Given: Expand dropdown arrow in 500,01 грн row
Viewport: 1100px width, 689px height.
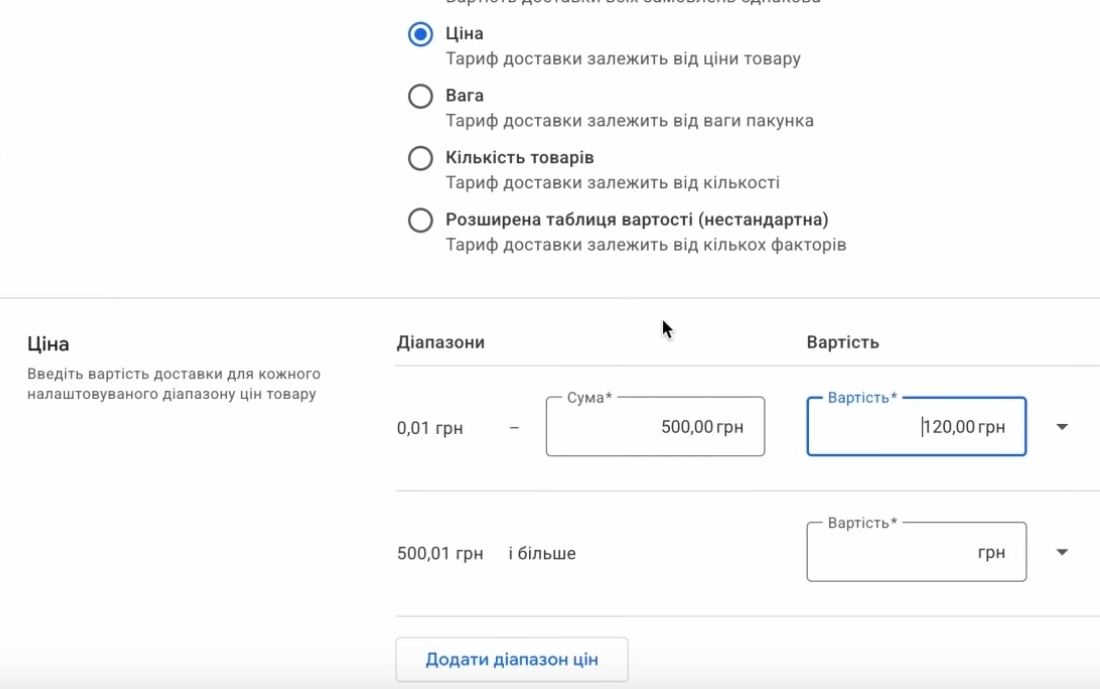Looking at the screenshot, I should [x=1062, y=552].
